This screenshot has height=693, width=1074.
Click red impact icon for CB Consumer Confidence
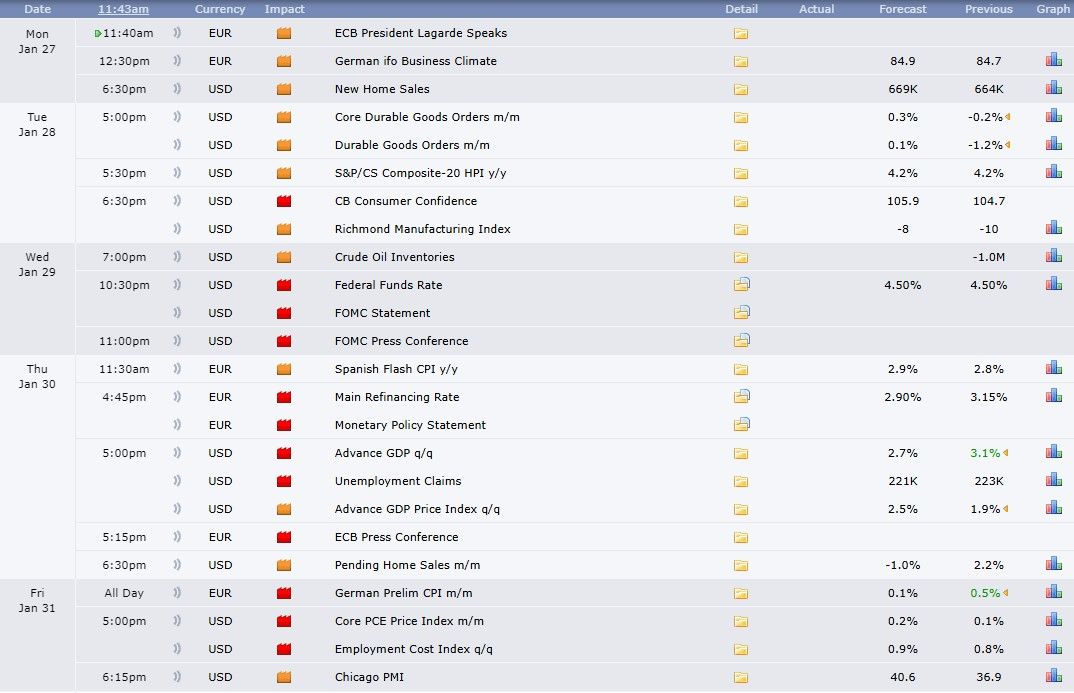click(283, 201)
